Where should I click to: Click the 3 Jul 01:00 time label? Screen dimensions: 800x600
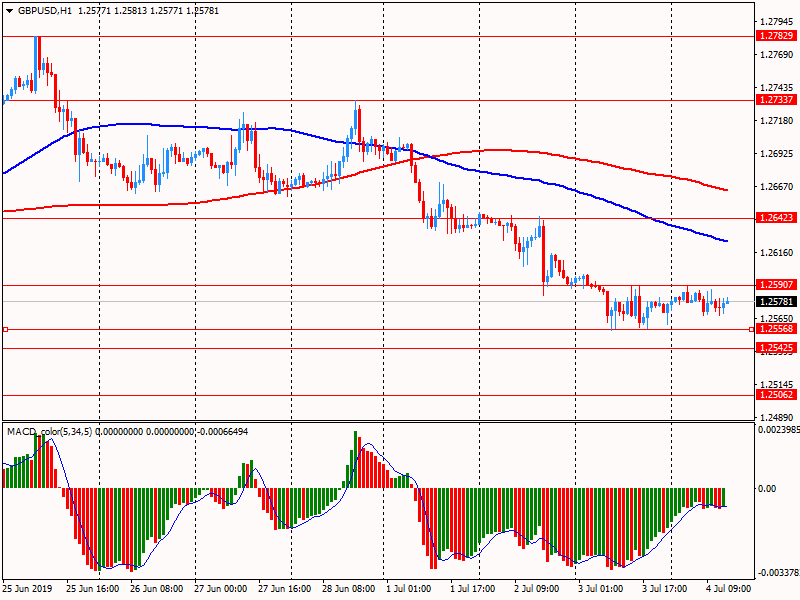[x=601, y=588]
